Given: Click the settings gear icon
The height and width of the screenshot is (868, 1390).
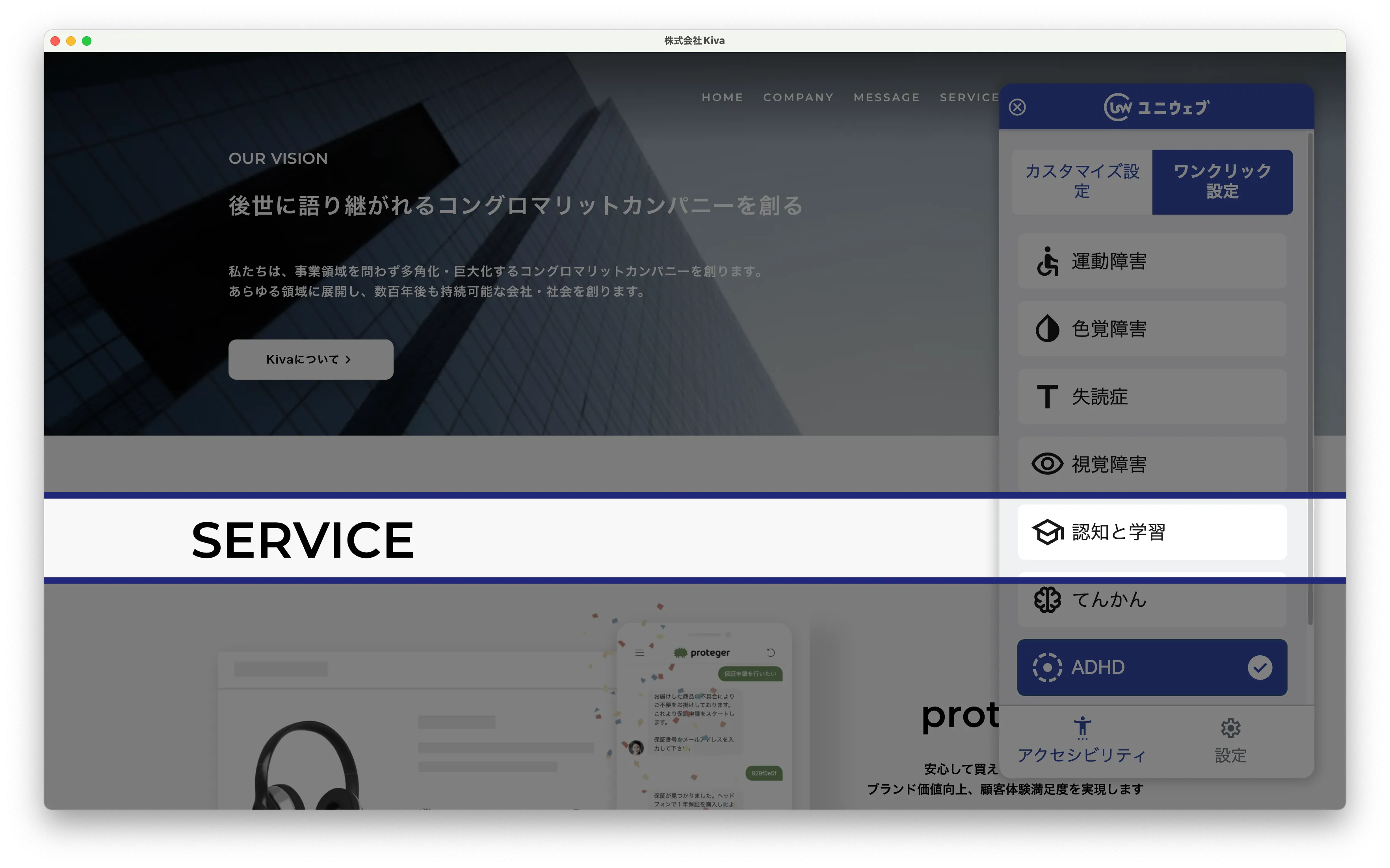Looking at the screenshot, I should [1230, 729].
